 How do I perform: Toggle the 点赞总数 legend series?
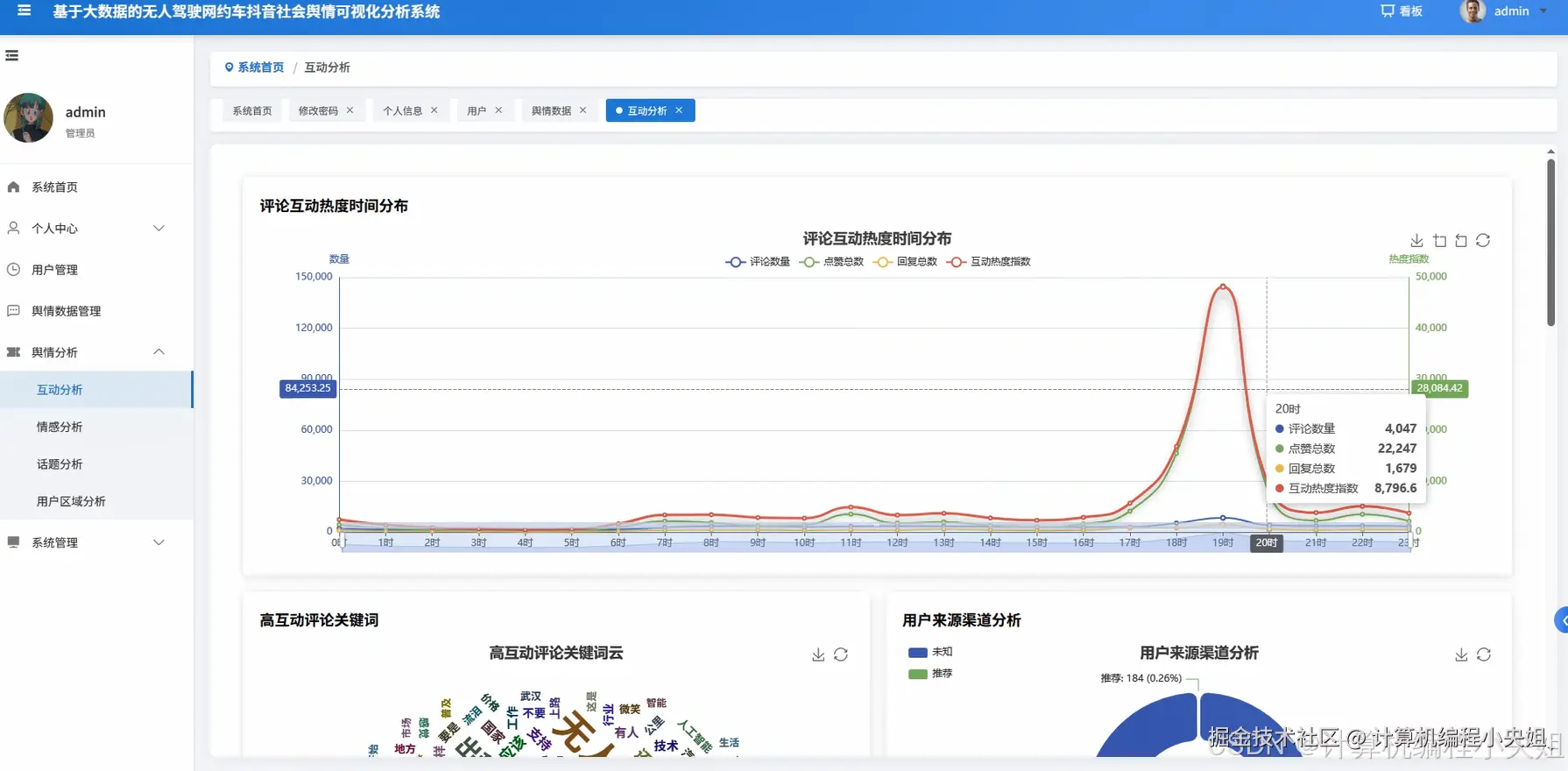click(x=831, y=261)
